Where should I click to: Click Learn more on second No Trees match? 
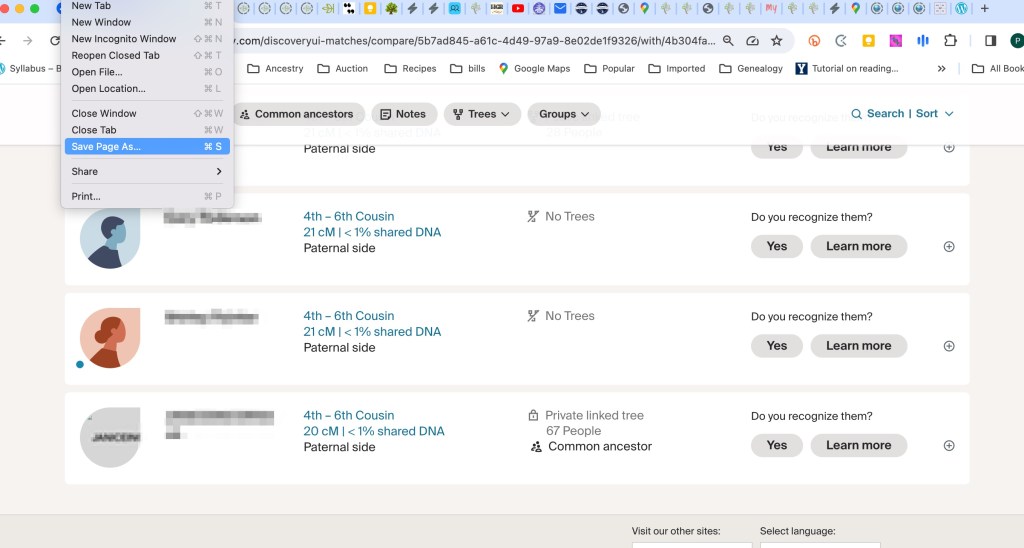[x=858, y=346]
